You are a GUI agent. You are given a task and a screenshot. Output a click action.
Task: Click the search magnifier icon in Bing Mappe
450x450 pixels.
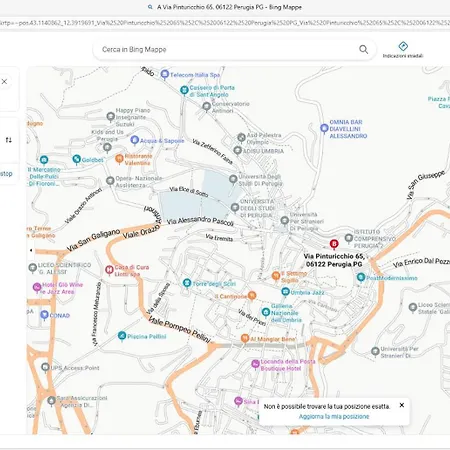point(363,50)
